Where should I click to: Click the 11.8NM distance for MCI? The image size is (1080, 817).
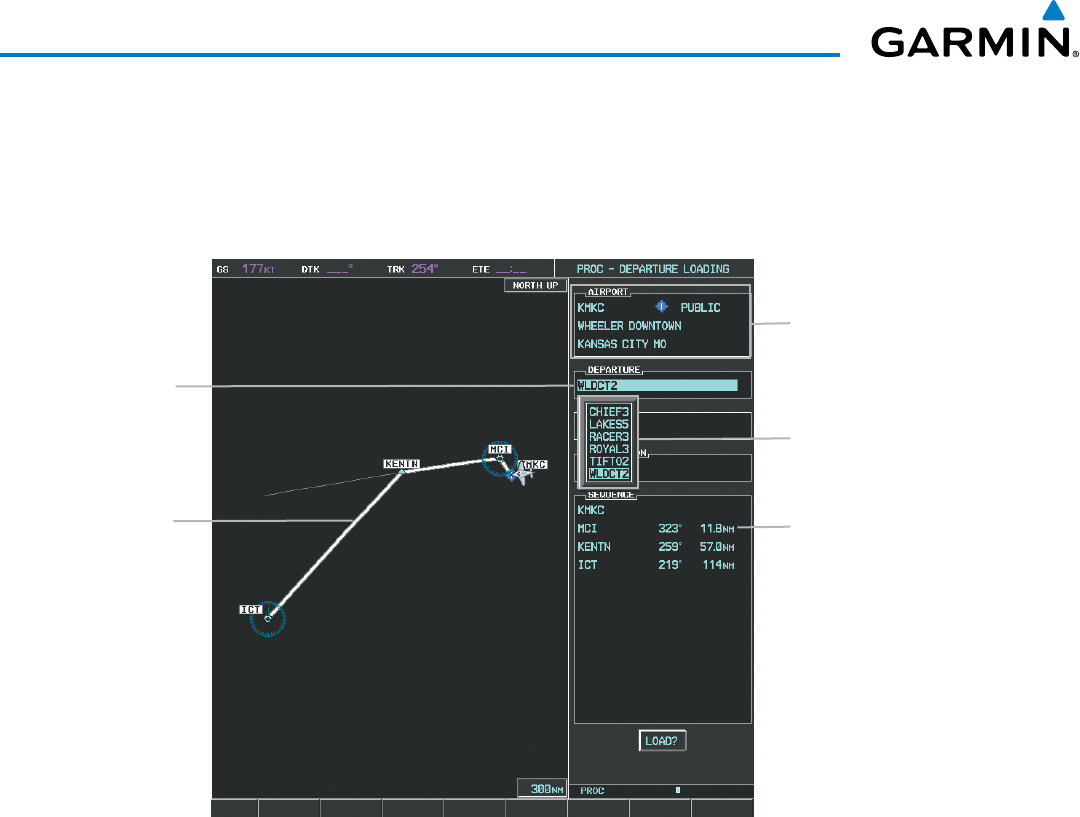click(x=717, y=528)
